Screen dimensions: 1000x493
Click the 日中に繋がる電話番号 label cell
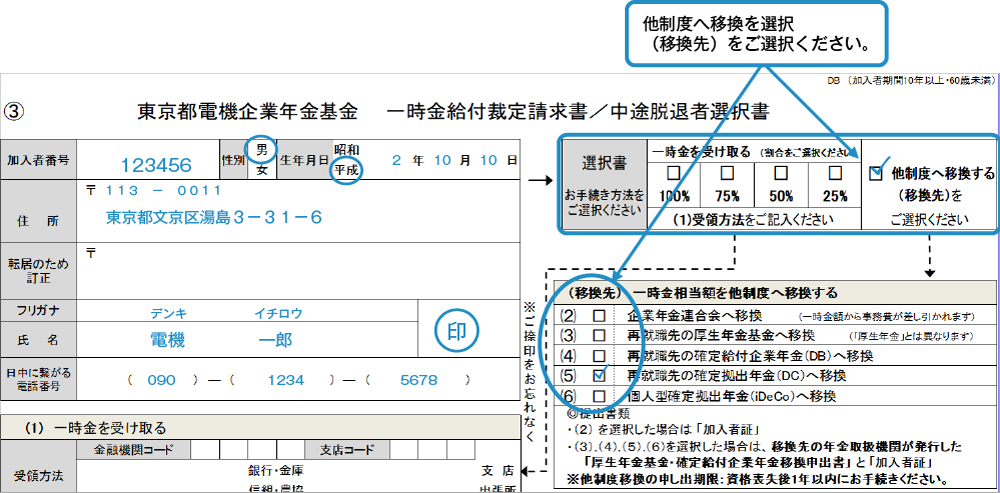pyautogui.click(x=38, y=380)
